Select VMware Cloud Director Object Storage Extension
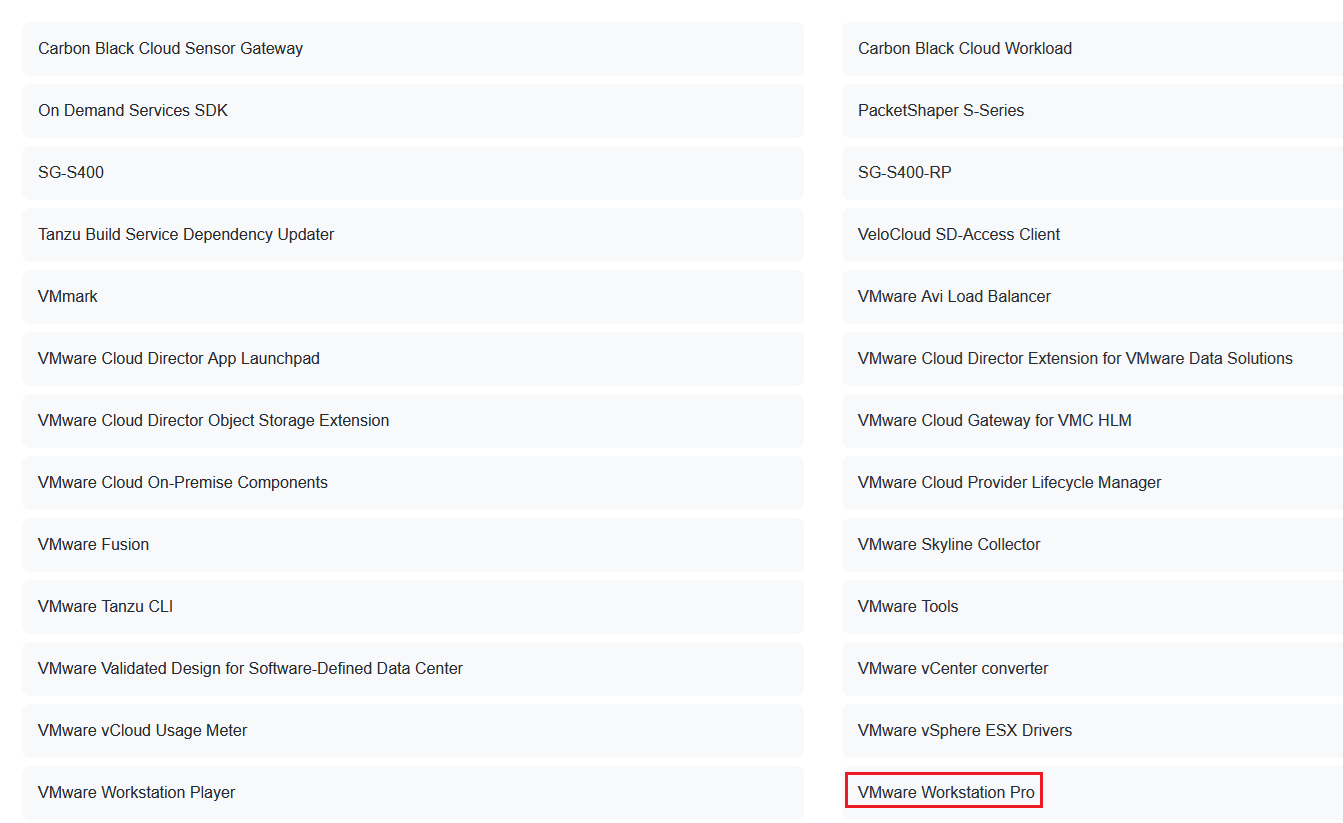 click(413, 421)
